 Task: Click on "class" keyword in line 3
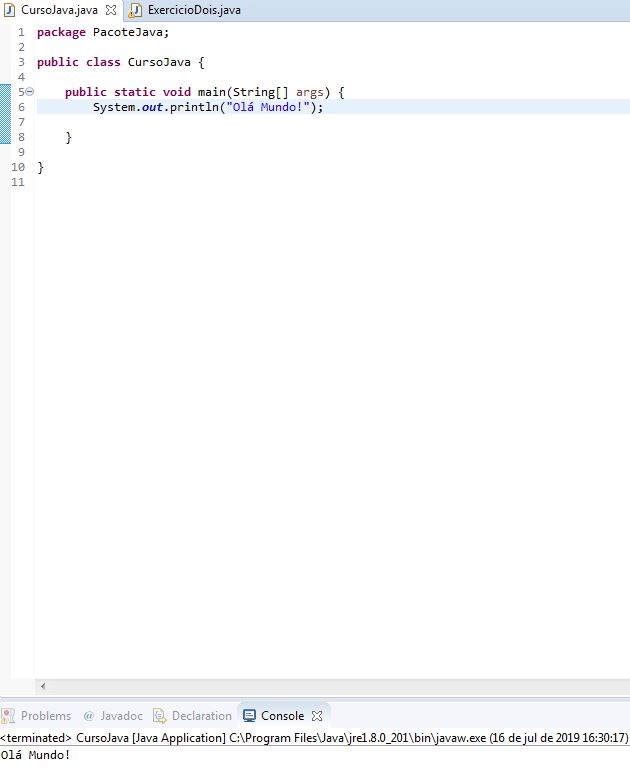103,62
